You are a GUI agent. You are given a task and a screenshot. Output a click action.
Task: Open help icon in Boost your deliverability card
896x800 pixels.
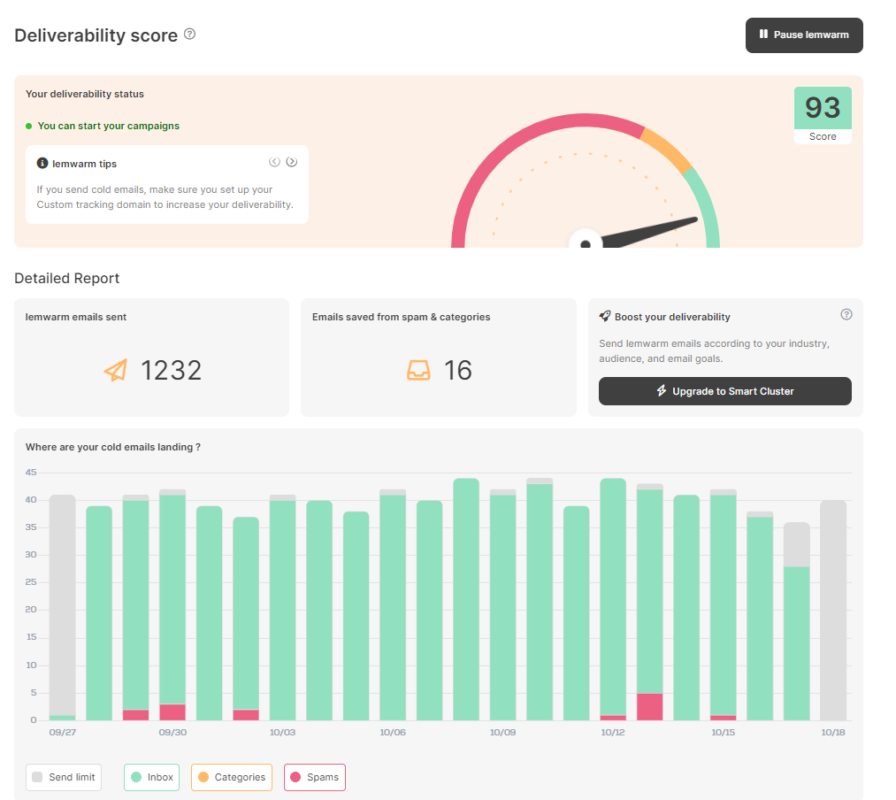(x=846, y=314)
